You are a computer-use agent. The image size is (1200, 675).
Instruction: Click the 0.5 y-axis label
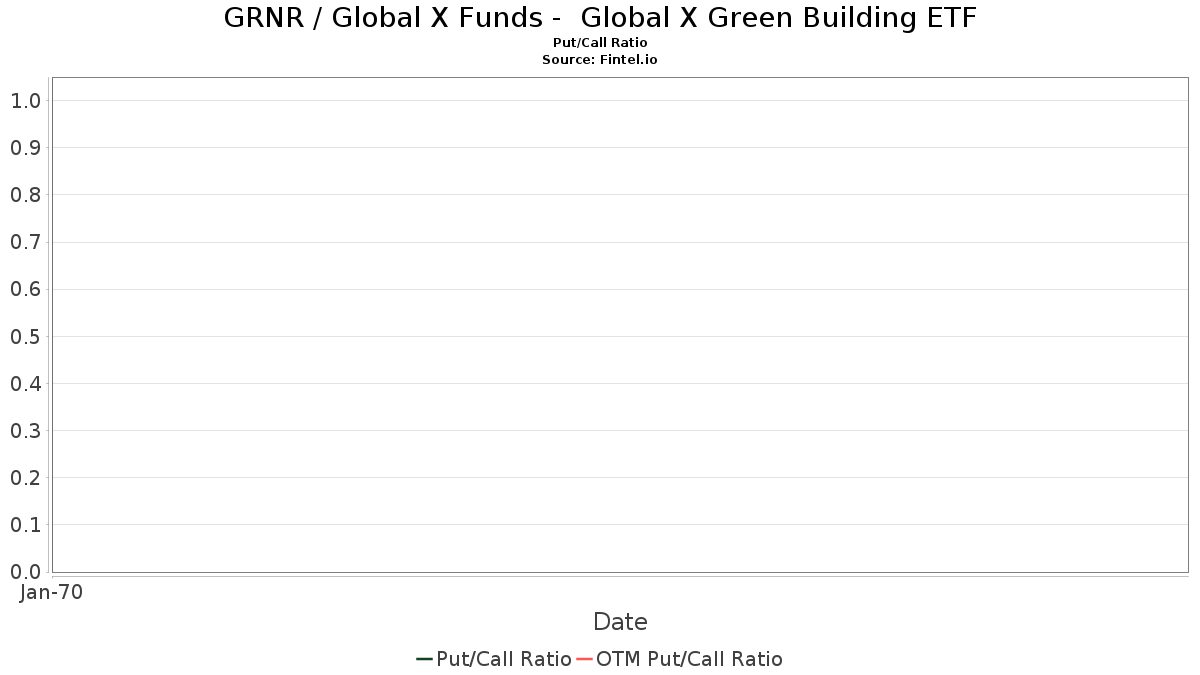point(25,336)
